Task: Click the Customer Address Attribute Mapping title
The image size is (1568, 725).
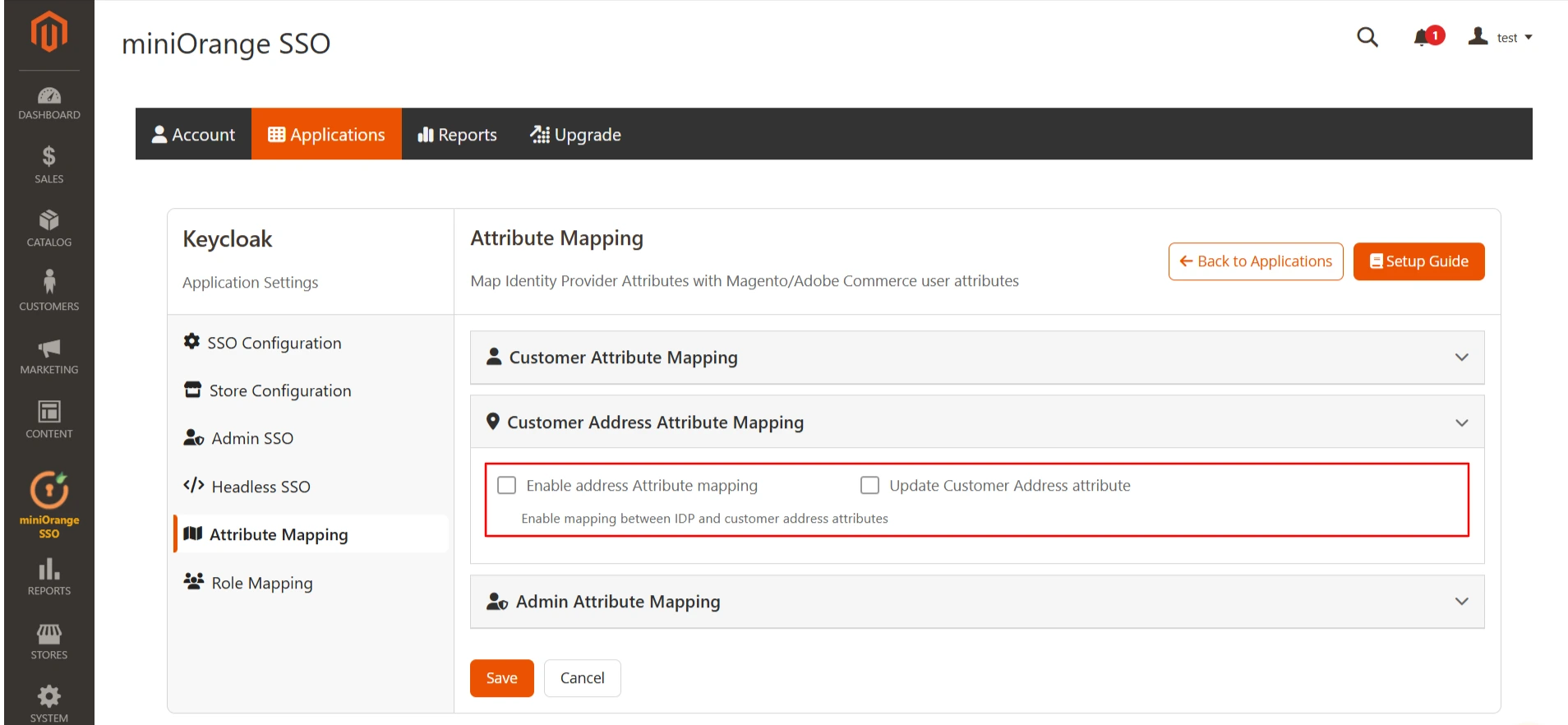Action: point(655,423)
